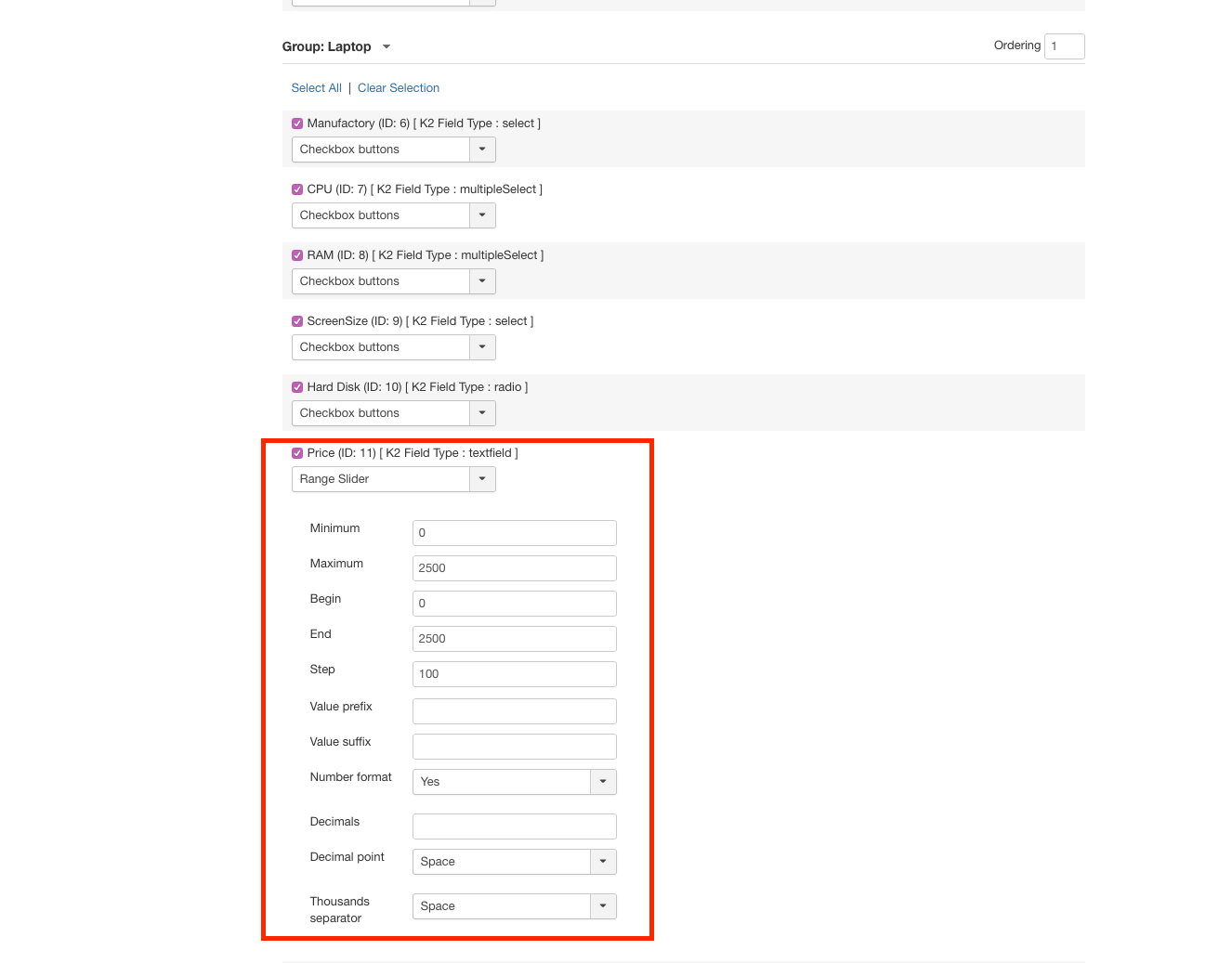The image size is (1232, 963).
Task: Open the Thousands separator dropdown
Action: point(514,906)
